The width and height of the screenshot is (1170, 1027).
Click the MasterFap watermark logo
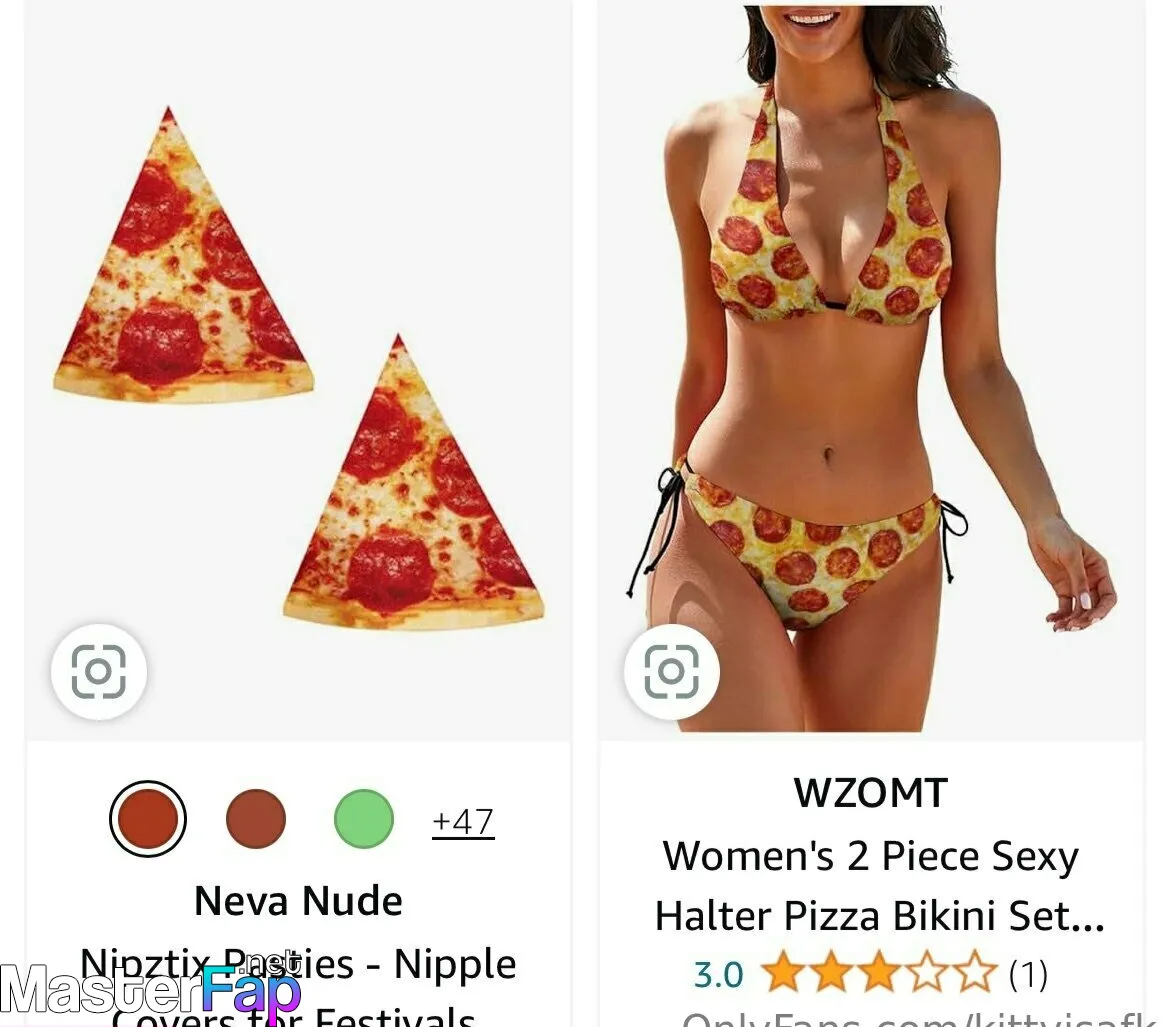point(151,990)
